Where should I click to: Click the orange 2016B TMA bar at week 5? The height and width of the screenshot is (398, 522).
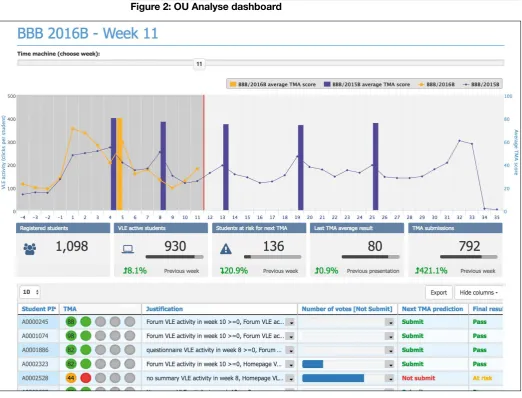120,164
